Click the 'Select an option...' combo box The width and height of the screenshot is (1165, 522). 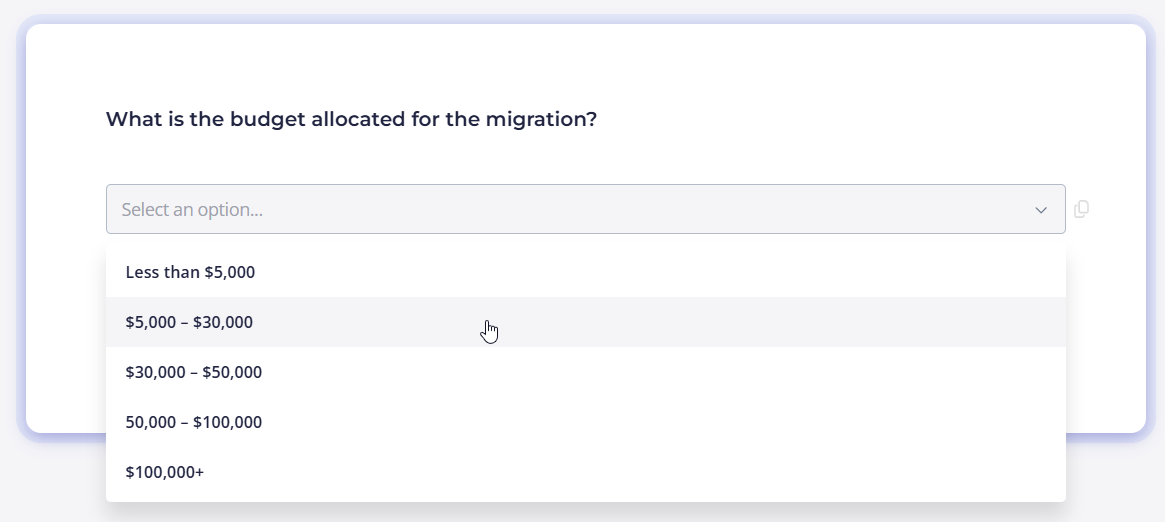[x=585, y=209]
